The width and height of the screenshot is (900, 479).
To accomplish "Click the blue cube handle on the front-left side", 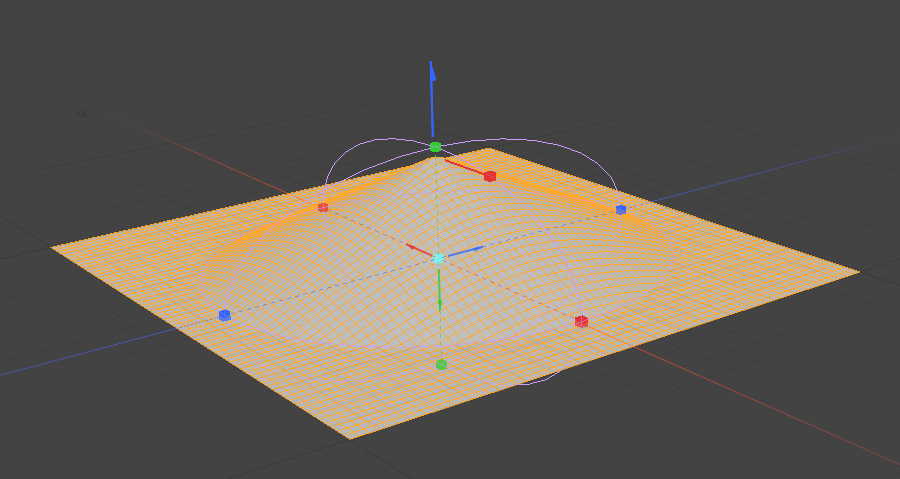I will (224, 315).
